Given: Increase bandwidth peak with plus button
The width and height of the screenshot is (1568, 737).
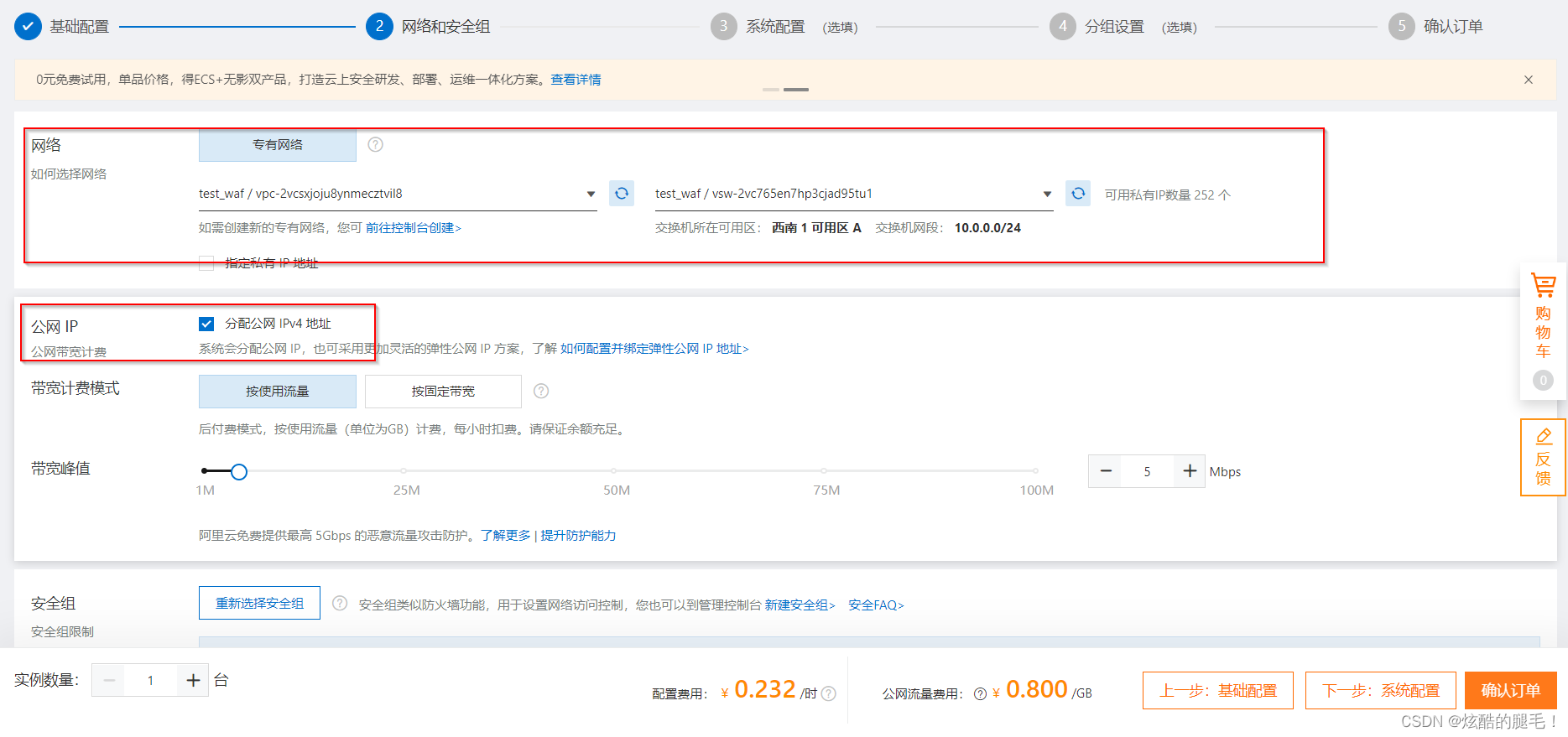Looking at the screenshot, I should click(1189, 471).
